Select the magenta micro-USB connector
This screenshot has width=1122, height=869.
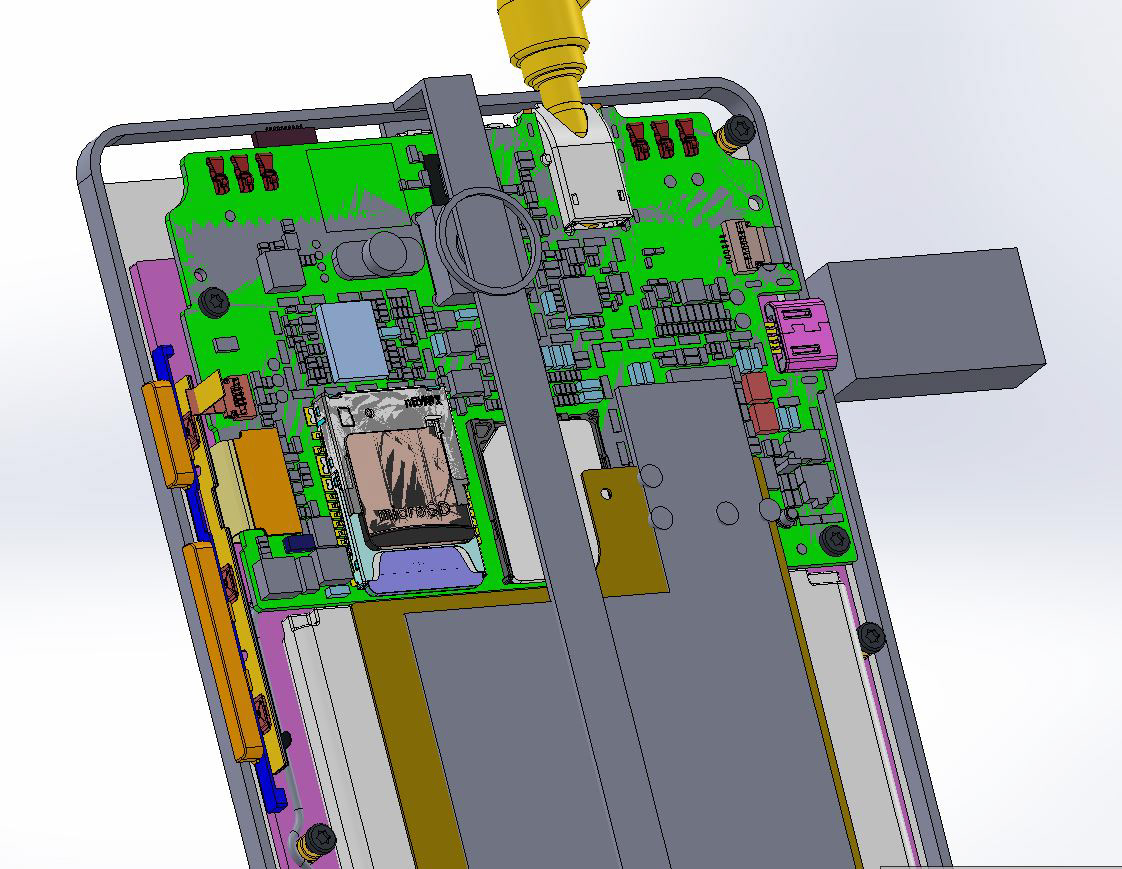click(800, 335)
